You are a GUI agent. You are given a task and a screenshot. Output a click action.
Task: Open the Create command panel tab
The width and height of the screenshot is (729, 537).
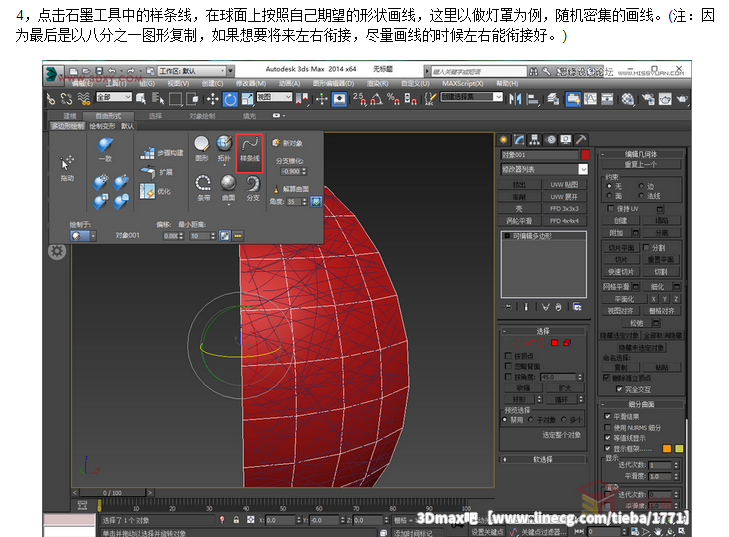point(503,139)
